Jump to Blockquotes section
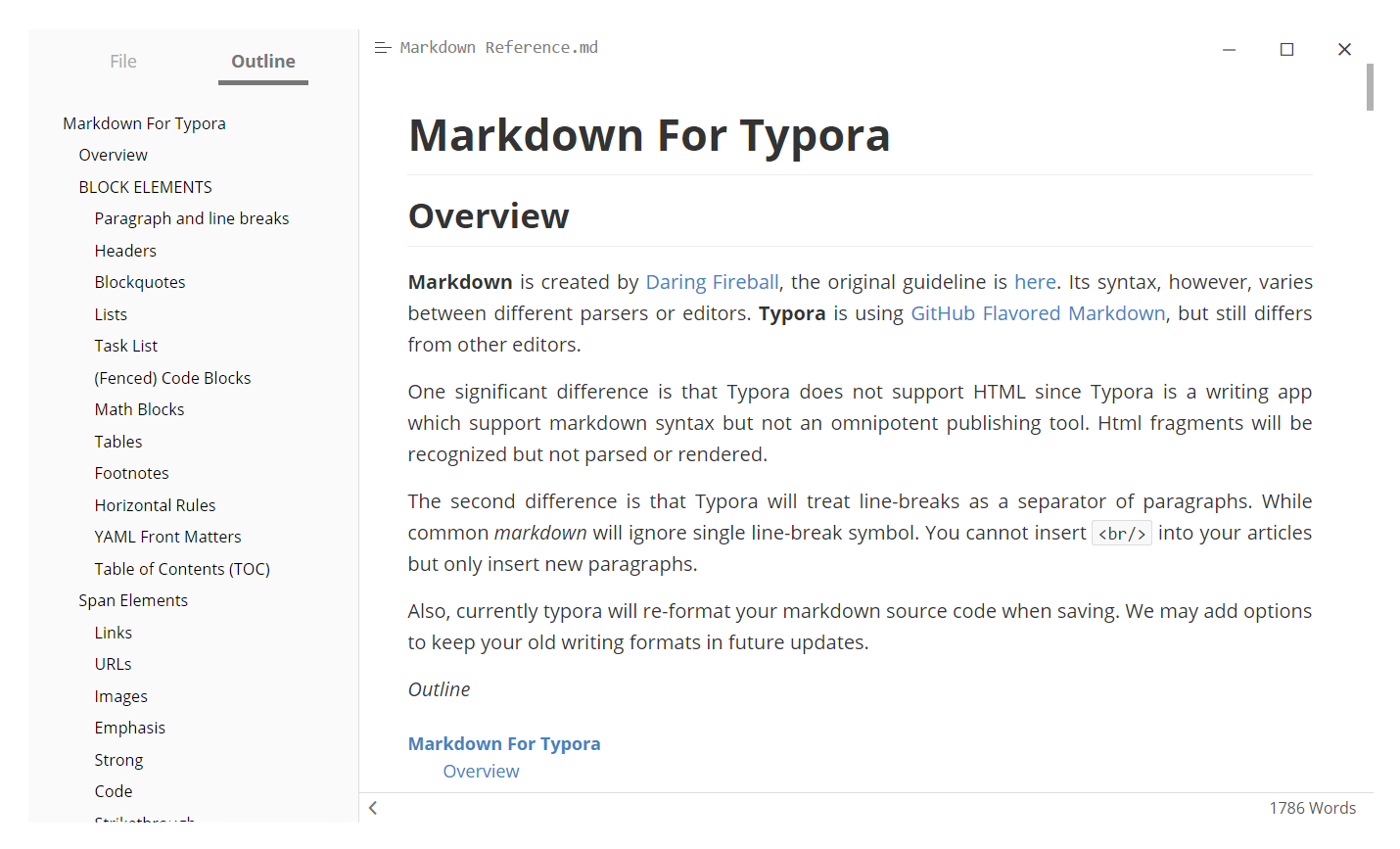Viewport: 1400px width, 849px height. [x=140, y=282]
